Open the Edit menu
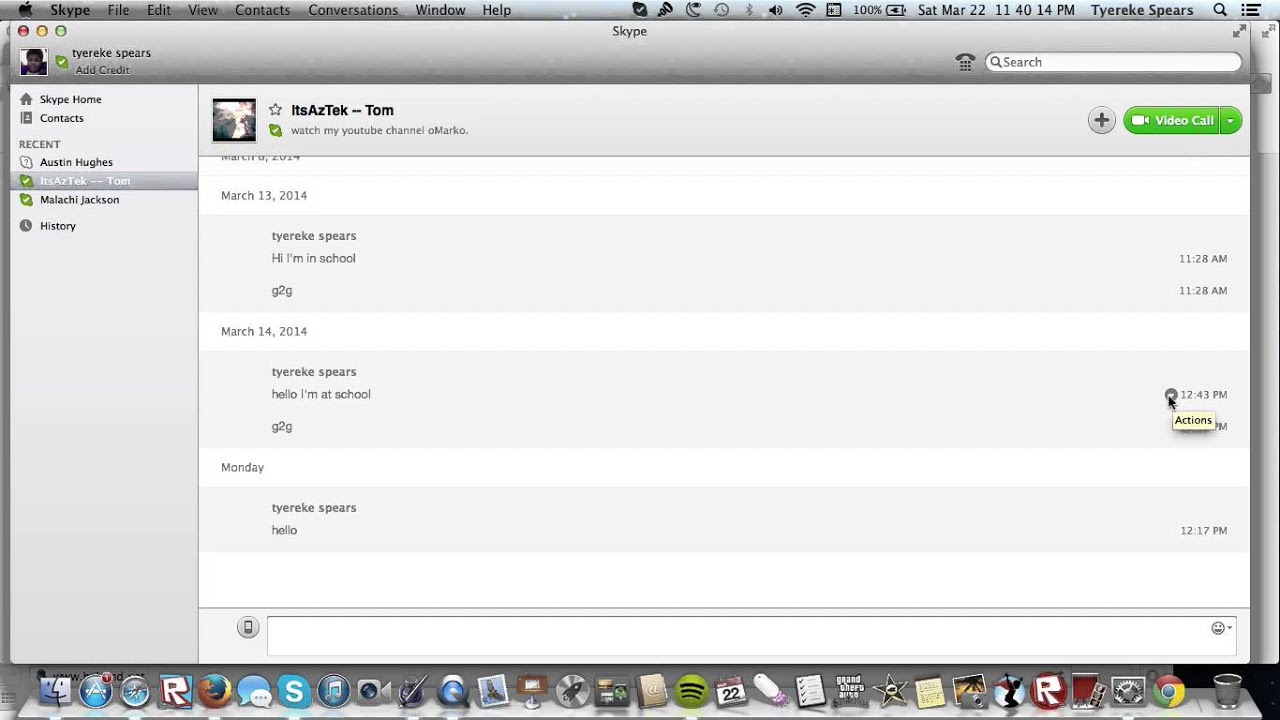 [x=158, y=10]
